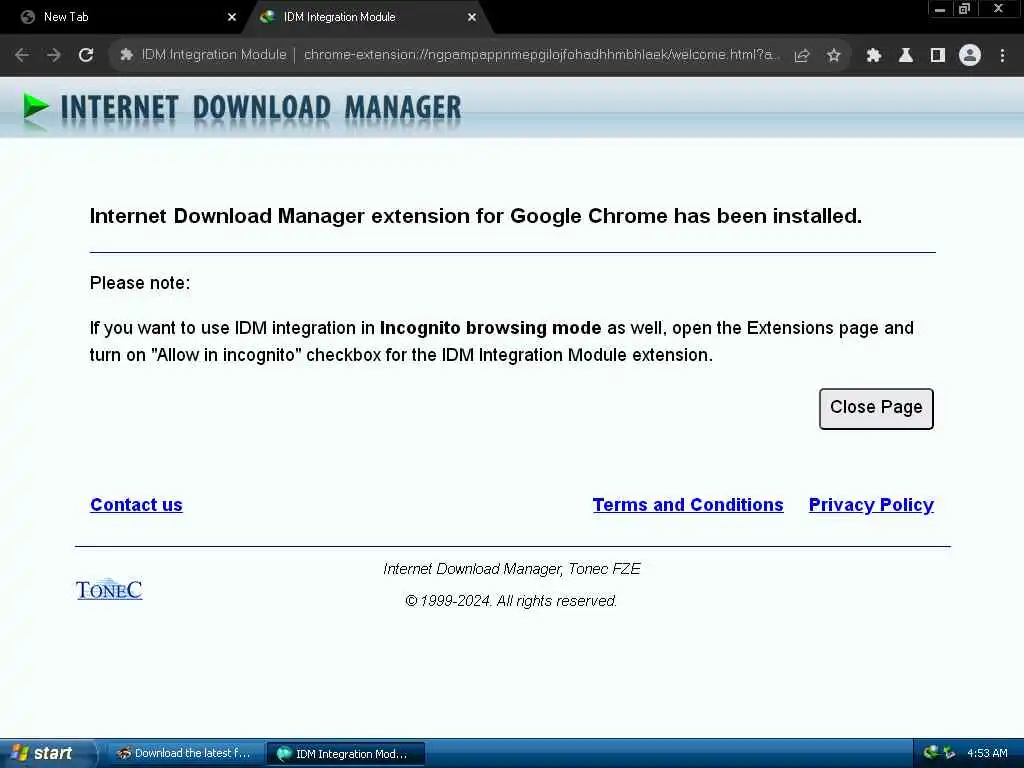Open the Chrome three-dot menu
The image size is (1024, 768).
[x=1002, y=56]
